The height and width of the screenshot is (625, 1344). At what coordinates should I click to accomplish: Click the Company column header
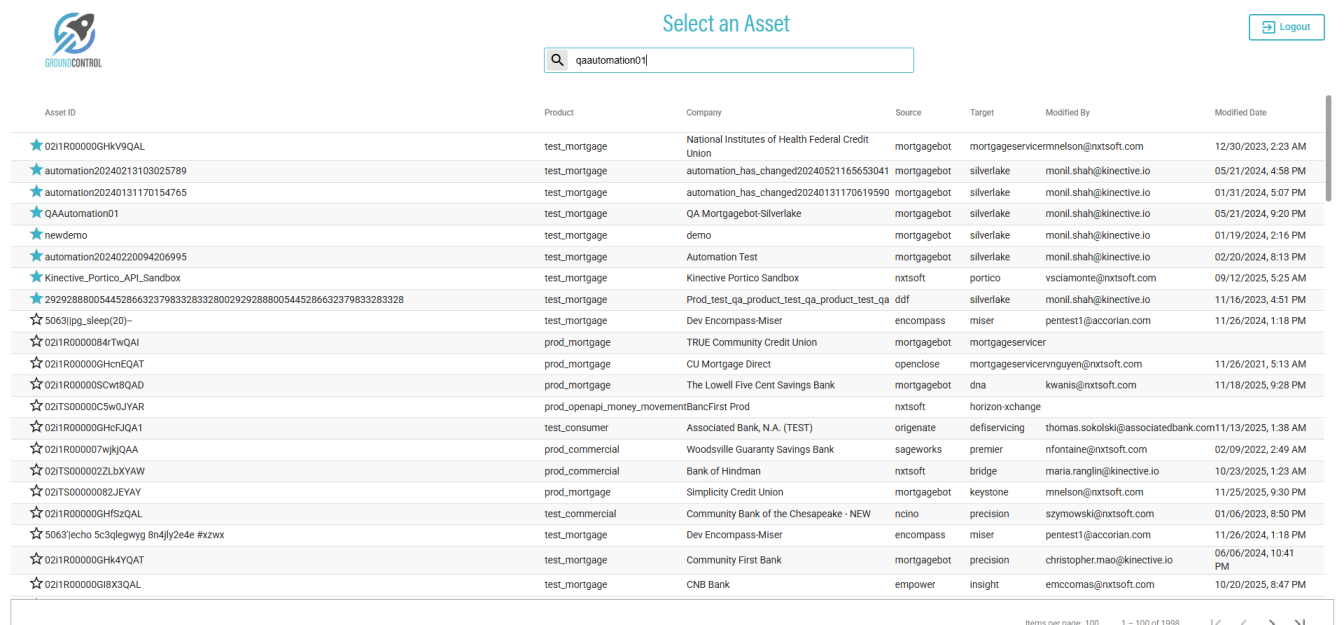pos(703,113)
